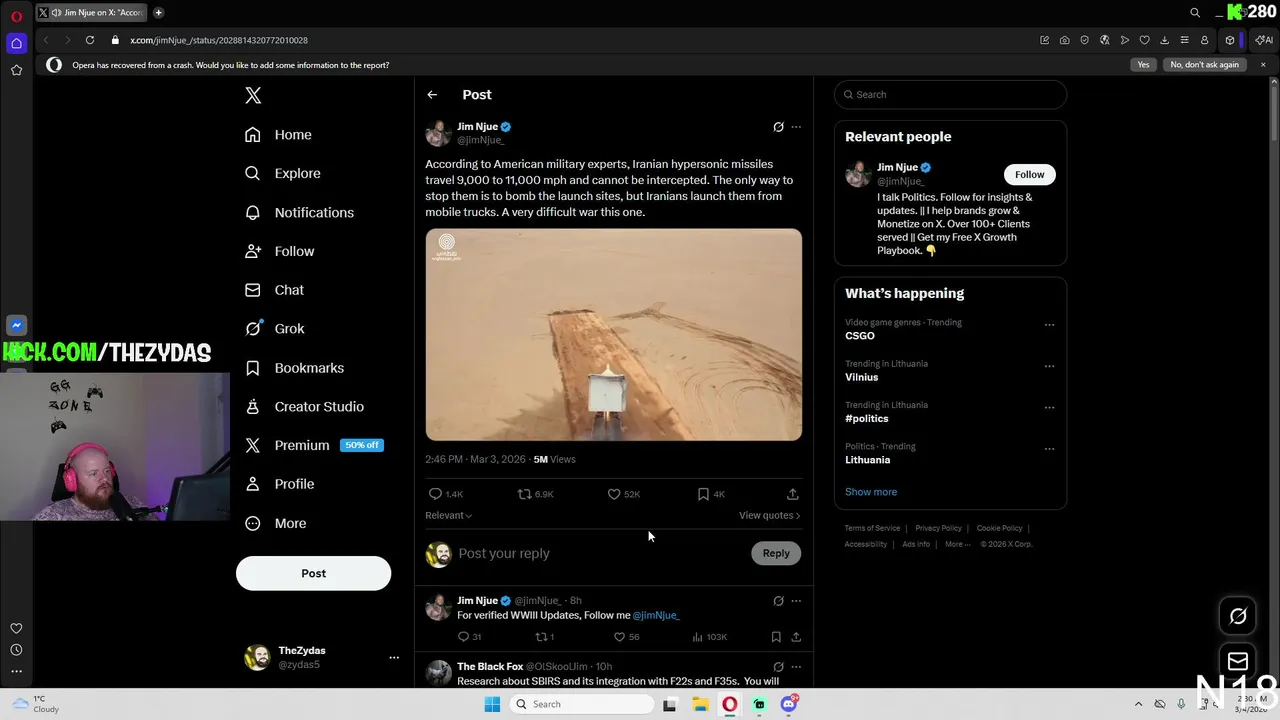Open Messenger in the Opera sidebar
Image resolution: width=1280 pixels, height=720 pixels.
(16, 325)
